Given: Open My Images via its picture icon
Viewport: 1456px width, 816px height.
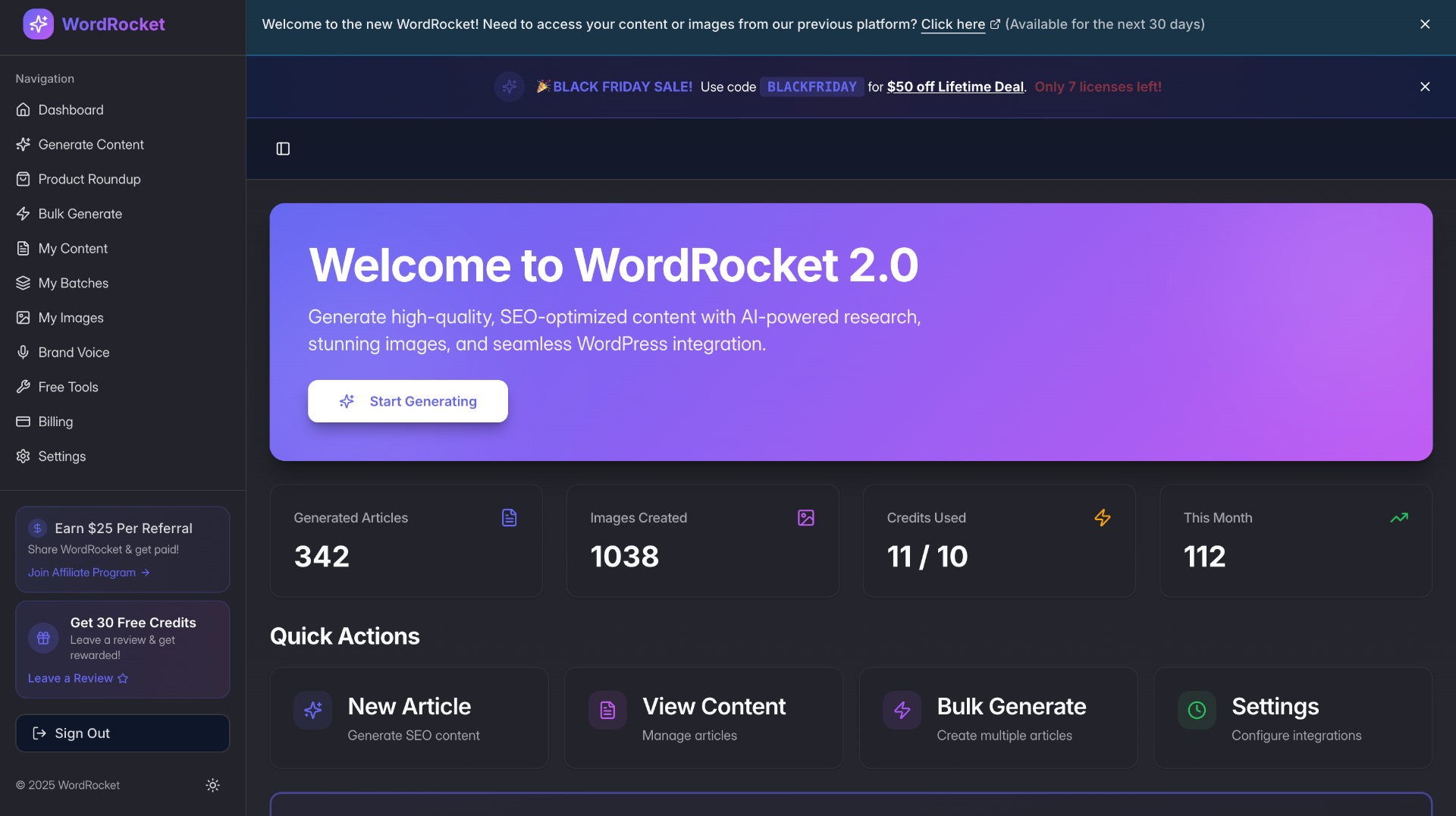Looking at the screenshot, I should pyautogui.click(x=24, y=318).
